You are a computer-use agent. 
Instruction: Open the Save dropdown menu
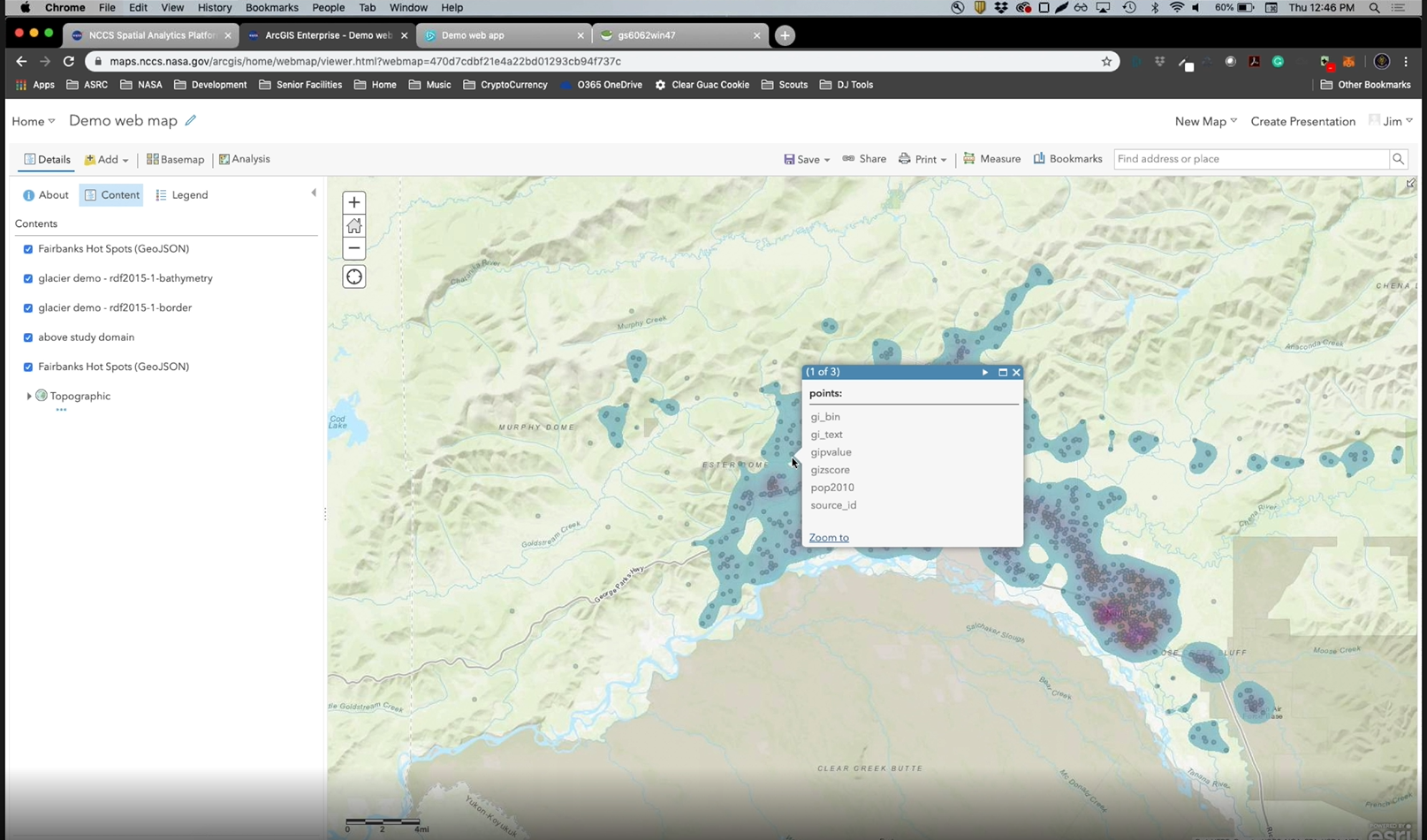tap(807, 160)
